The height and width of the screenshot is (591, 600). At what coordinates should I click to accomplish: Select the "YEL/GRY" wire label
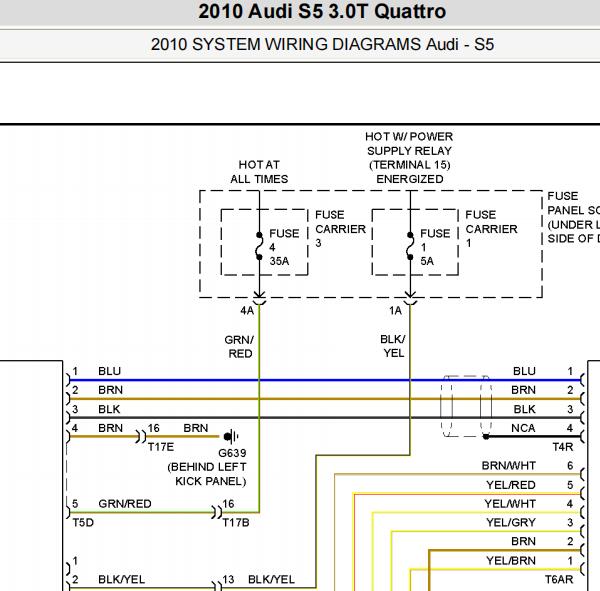[511, 522]
